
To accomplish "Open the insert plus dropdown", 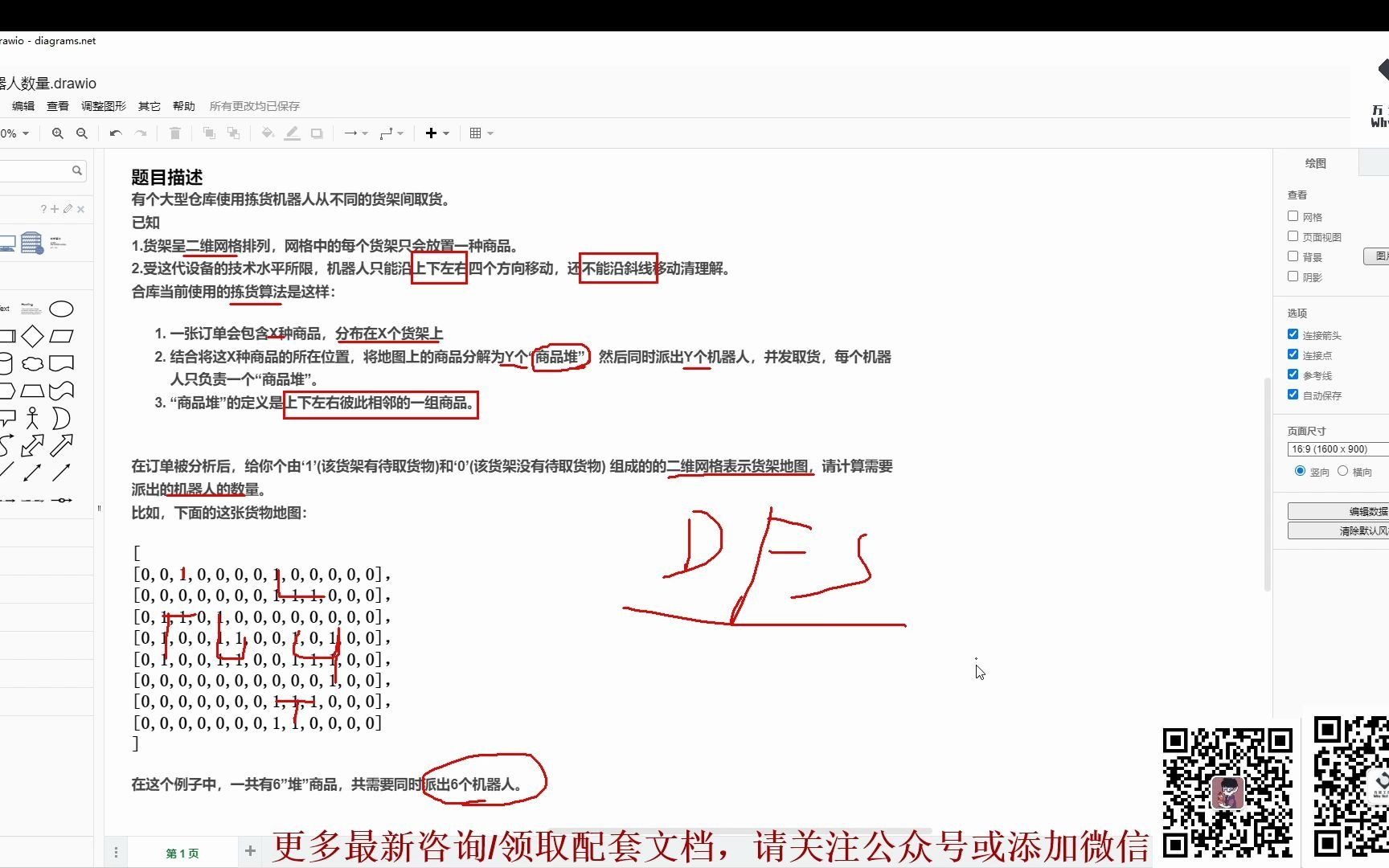I will click(x=437, y=133).
